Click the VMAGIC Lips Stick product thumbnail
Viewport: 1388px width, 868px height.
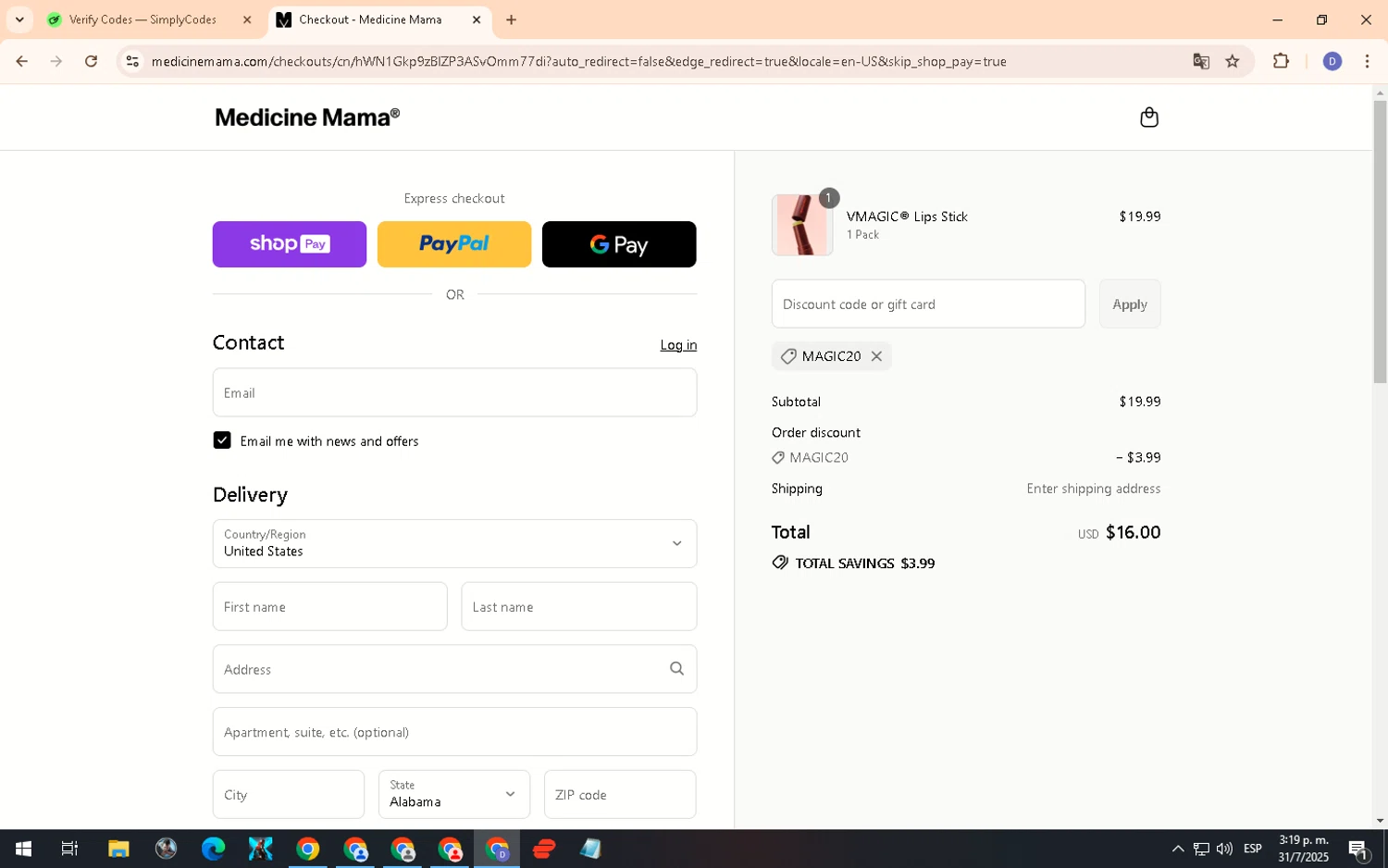[x=802, y=225]
